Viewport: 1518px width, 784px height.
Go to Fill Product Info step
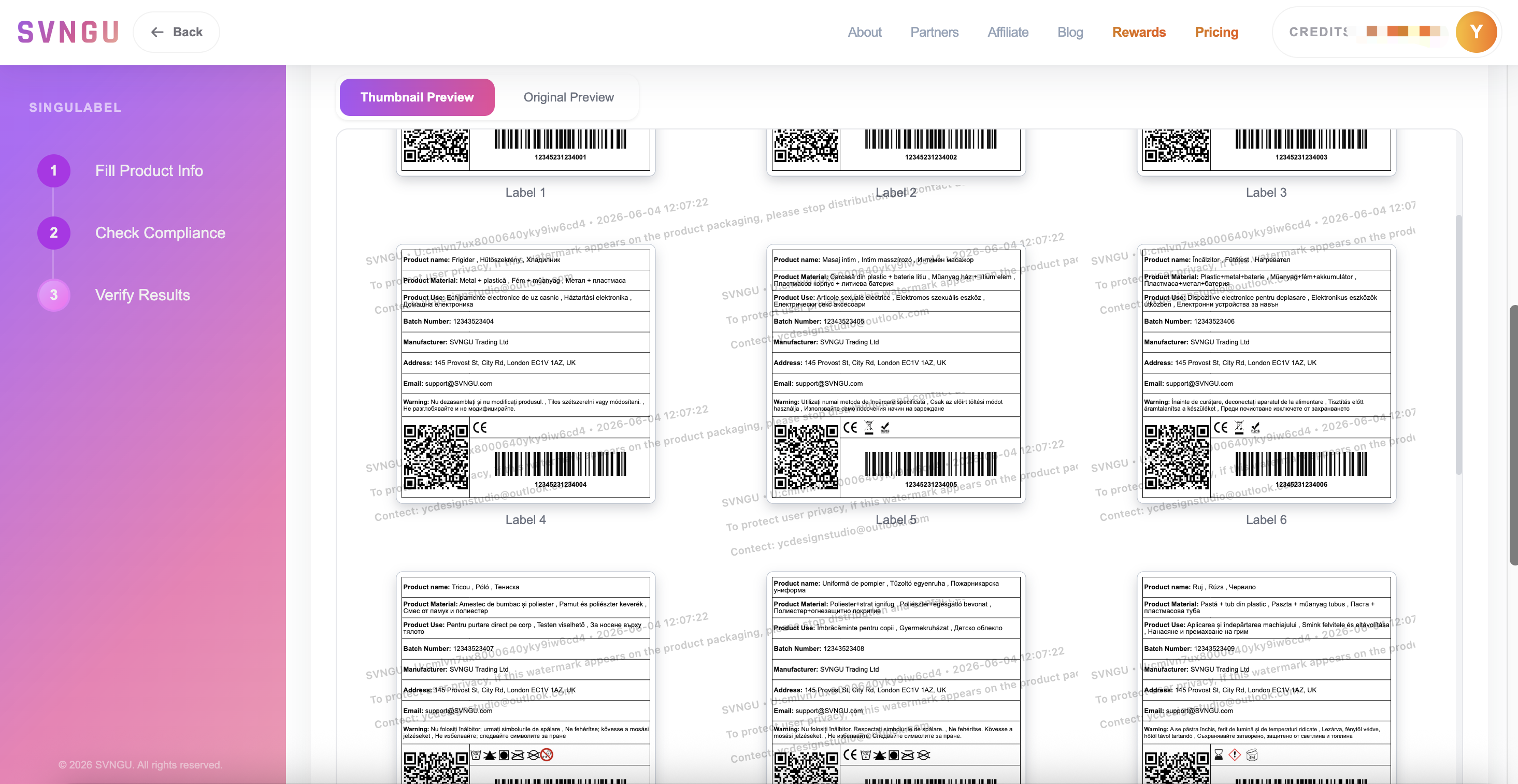(x=149, y=171)
